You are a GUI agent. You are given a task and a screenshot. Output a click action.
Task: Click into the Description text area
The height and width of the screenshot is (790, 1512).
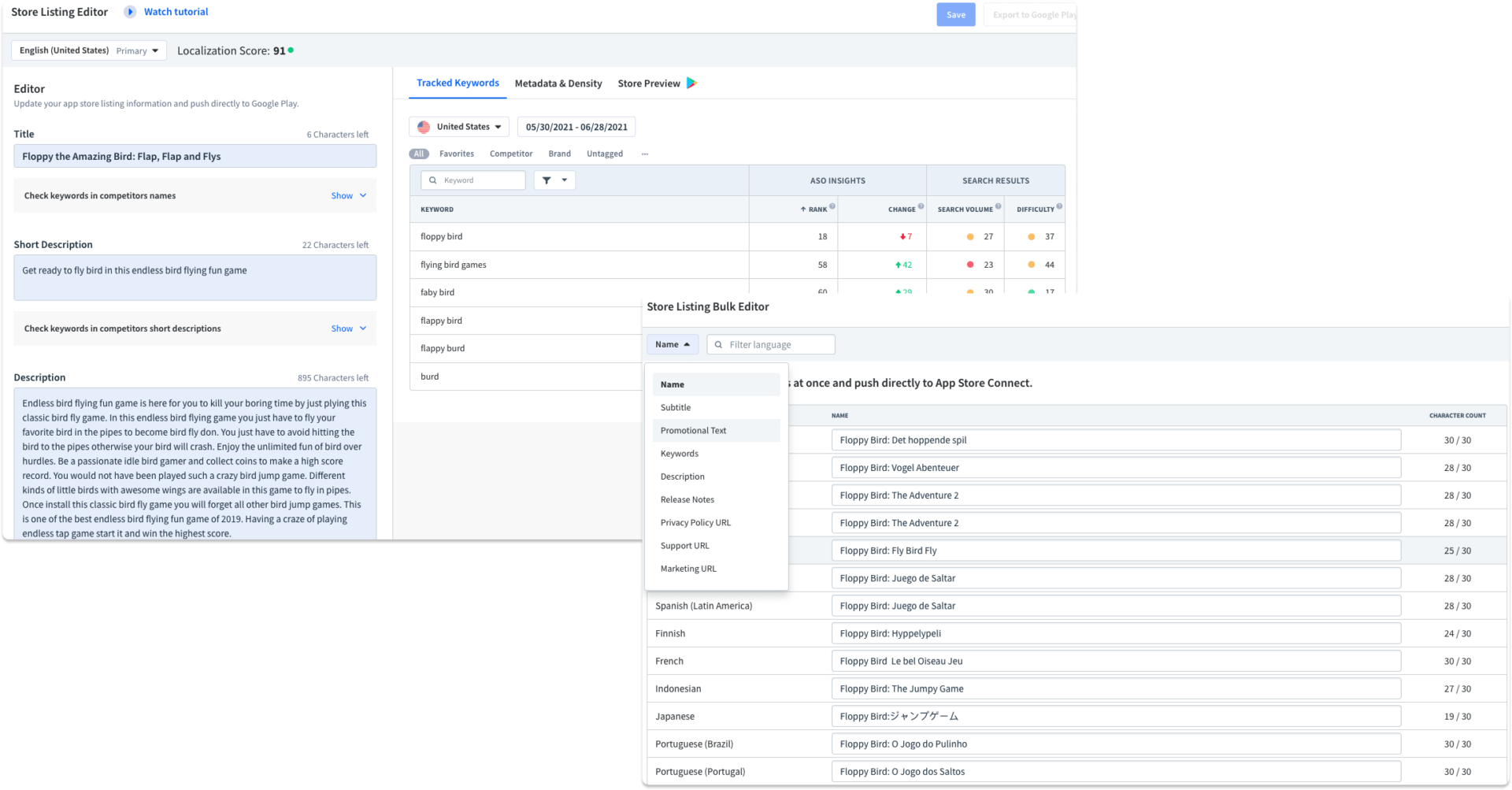pyautogui.click(x=195, y=463)
